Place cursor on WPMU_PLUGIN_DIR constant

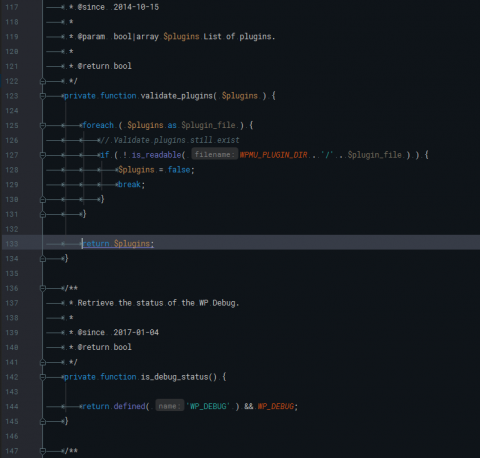pyautogui.click(x=274, y=155)
